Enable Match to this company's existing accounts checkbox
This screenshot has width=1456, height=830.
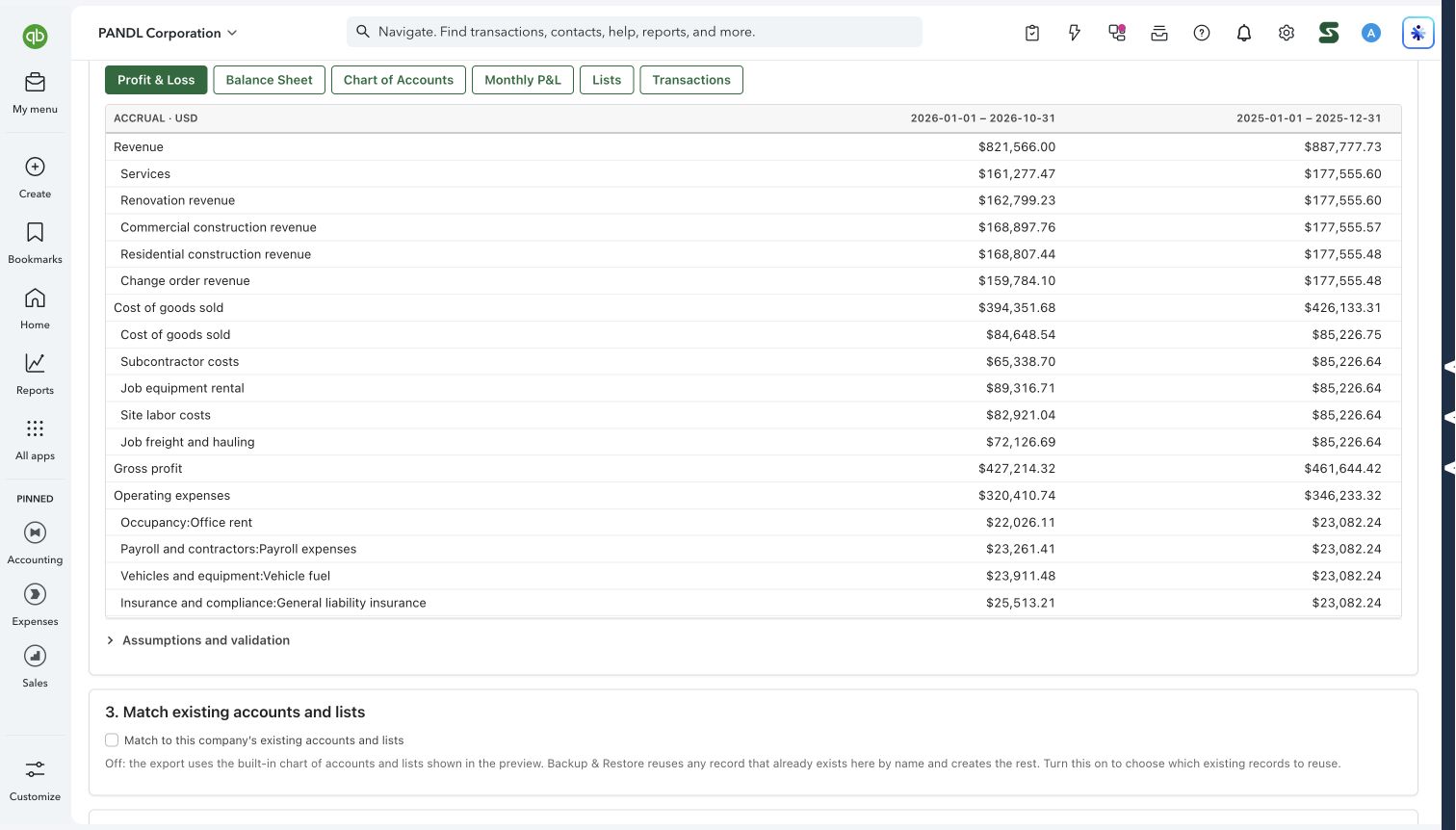pos(112,740)
